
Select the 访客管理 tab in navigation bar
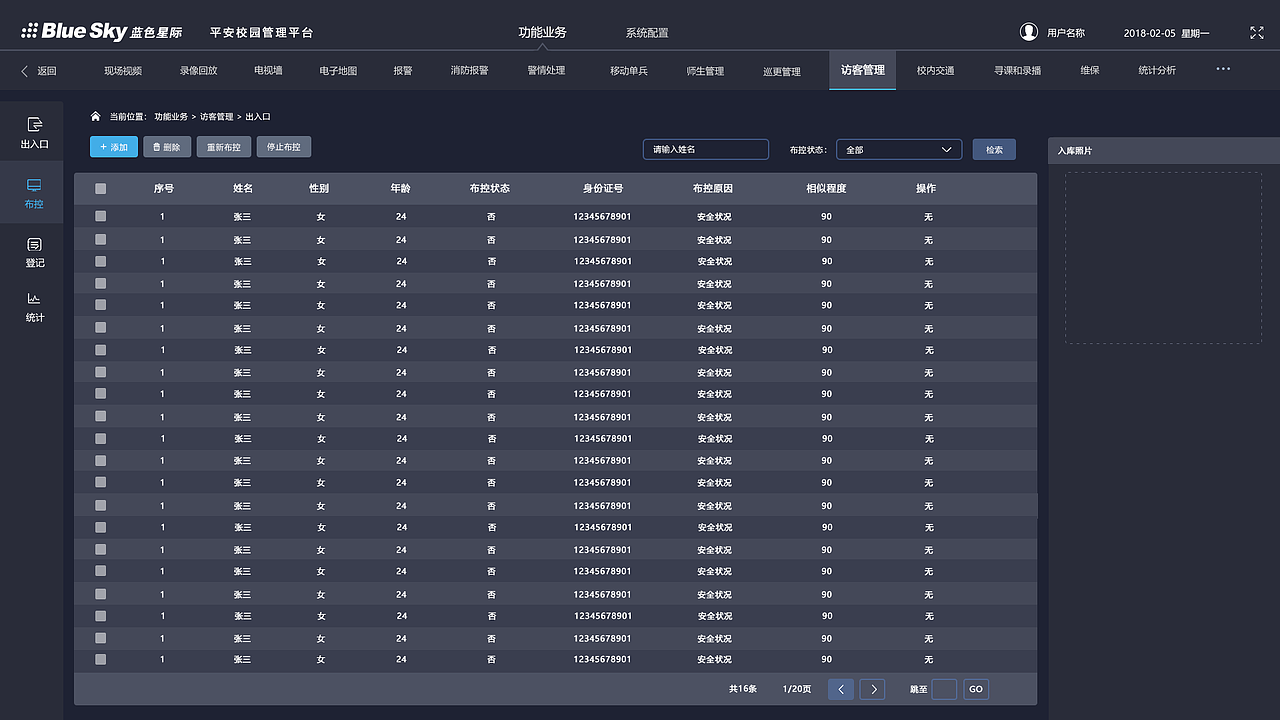862,70
